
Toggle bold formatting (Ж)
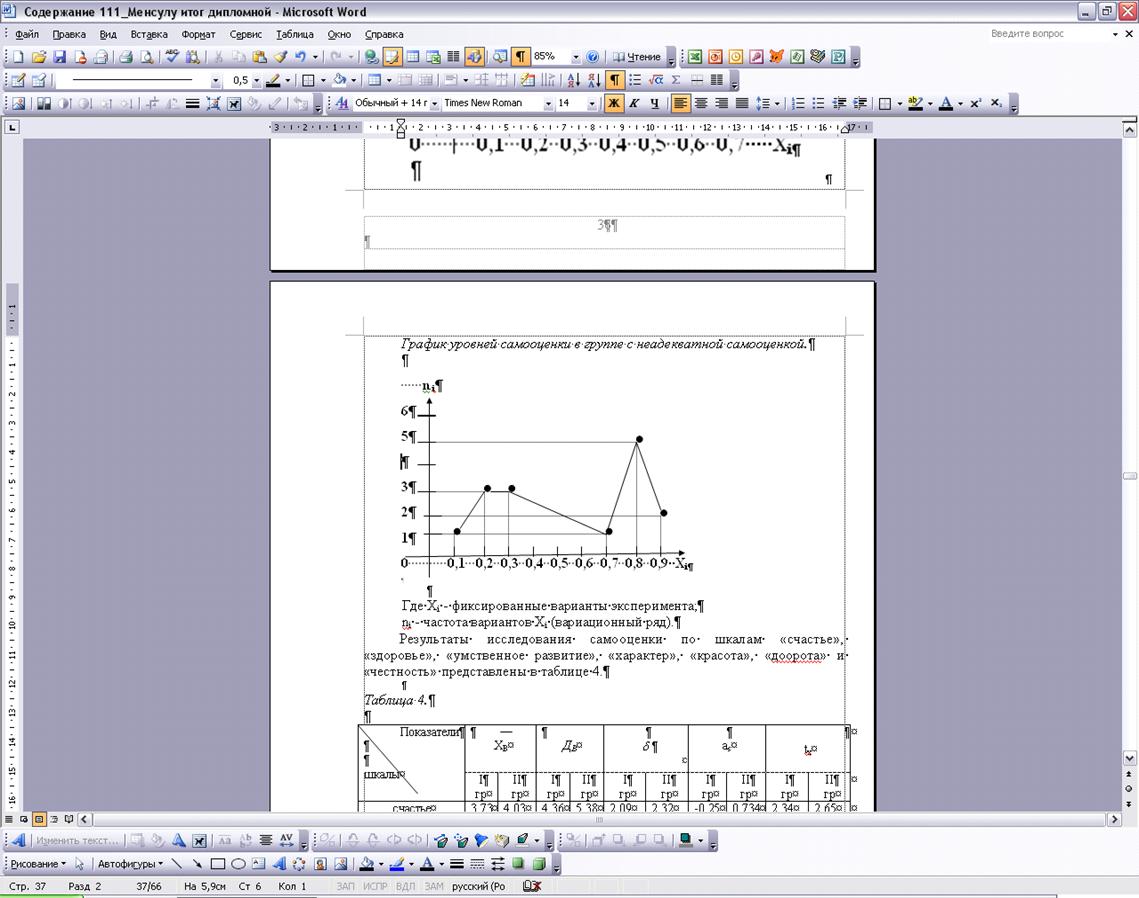[x=613, y=103]
